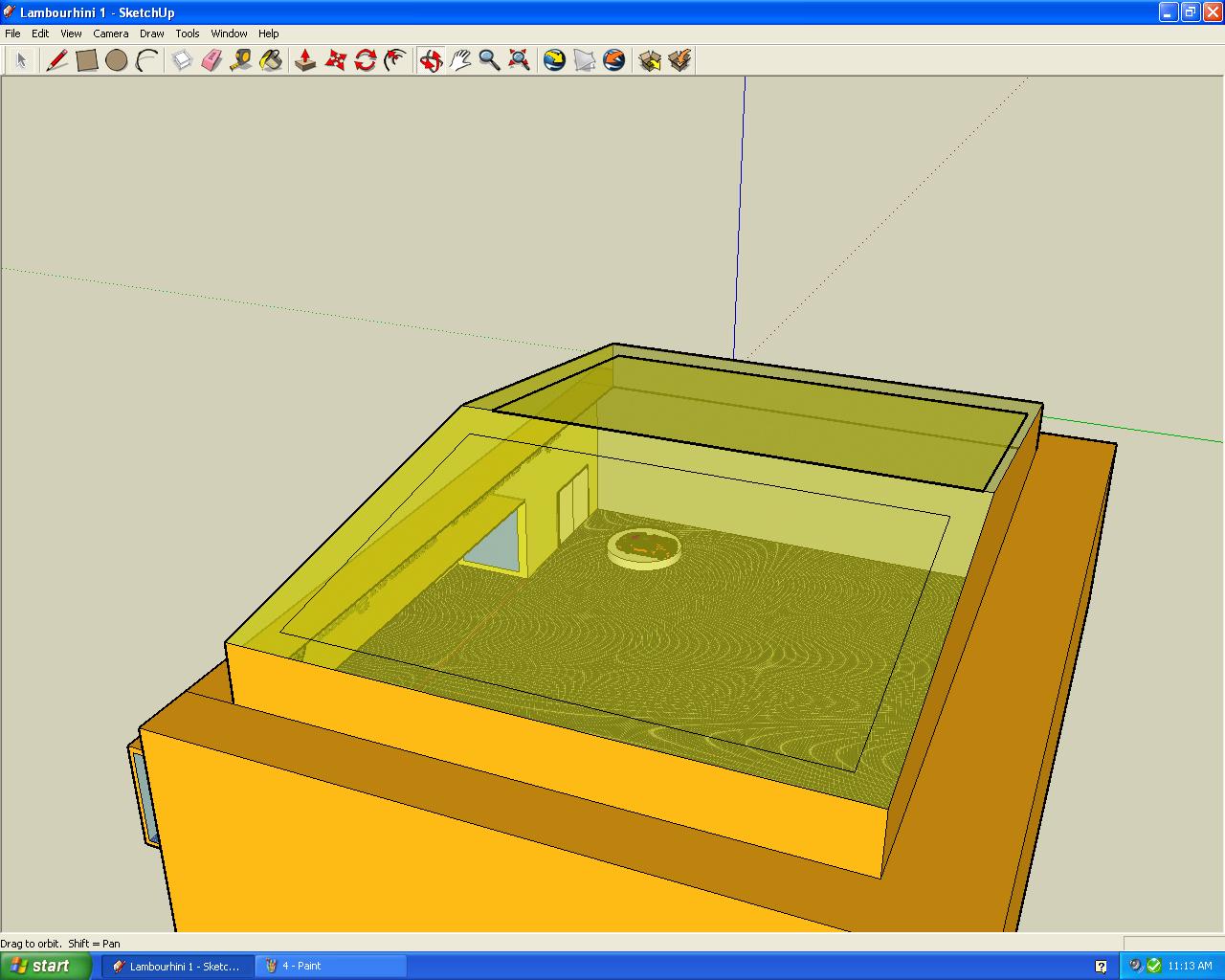Select the Circle drawing tool
Image resolution: width=1225 pixels, height=980 pixels.
click(x=117, y=60)
